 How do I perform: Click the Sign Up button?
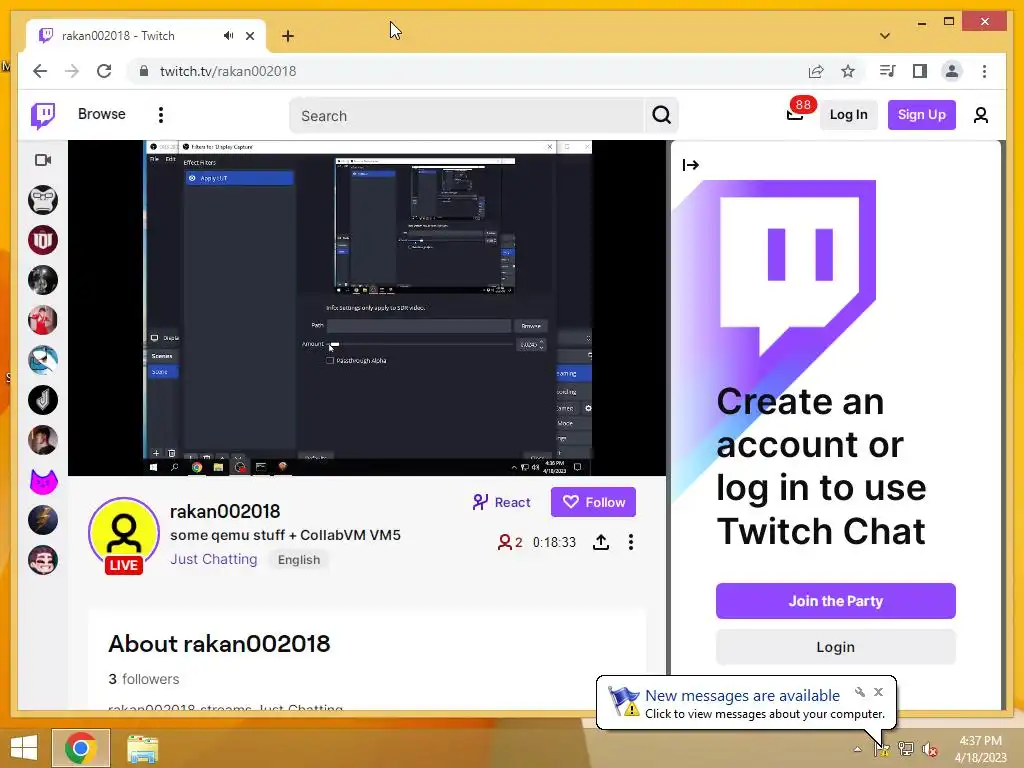[921, 115]
